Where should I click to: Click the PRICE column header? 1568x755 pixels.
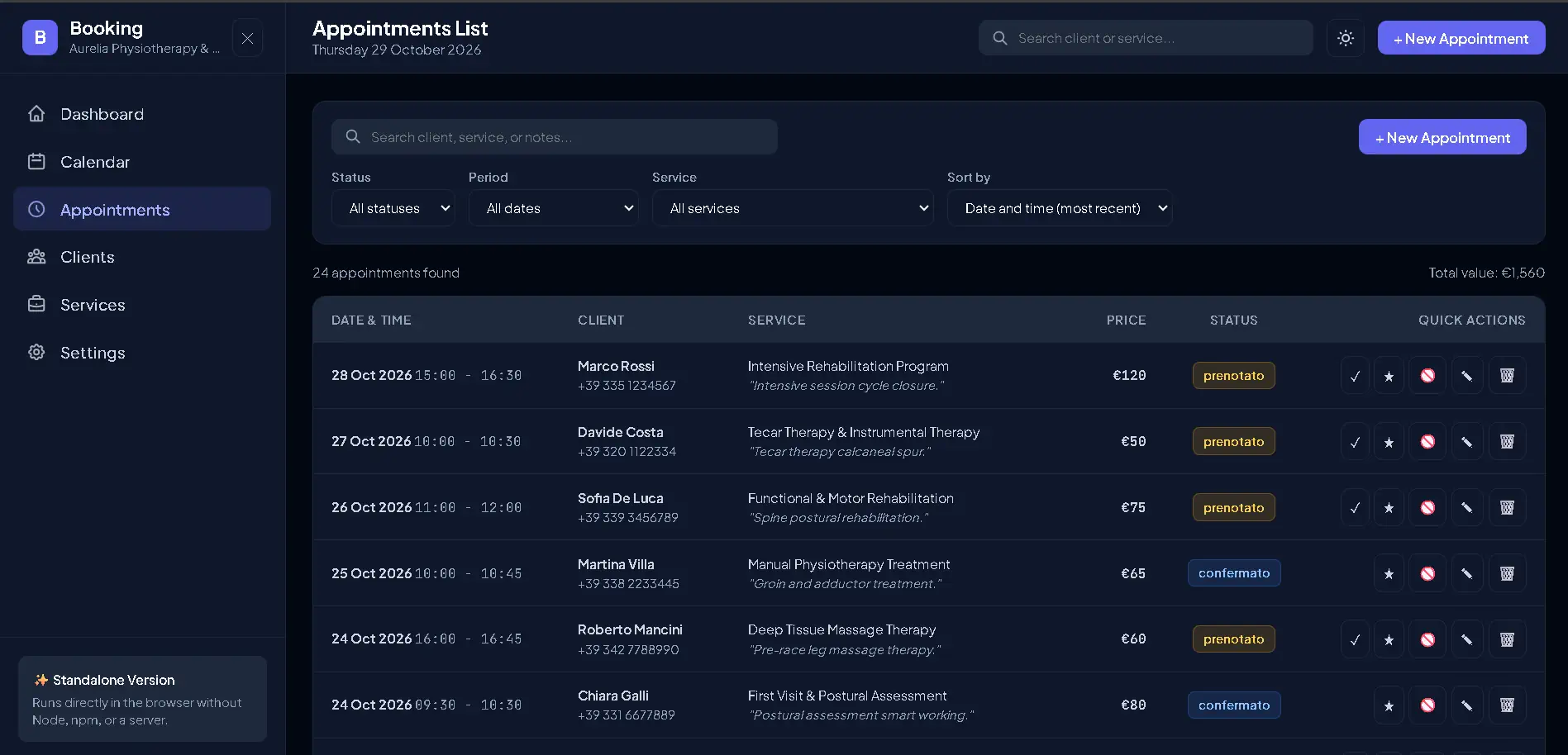[x=1126, y=321]
